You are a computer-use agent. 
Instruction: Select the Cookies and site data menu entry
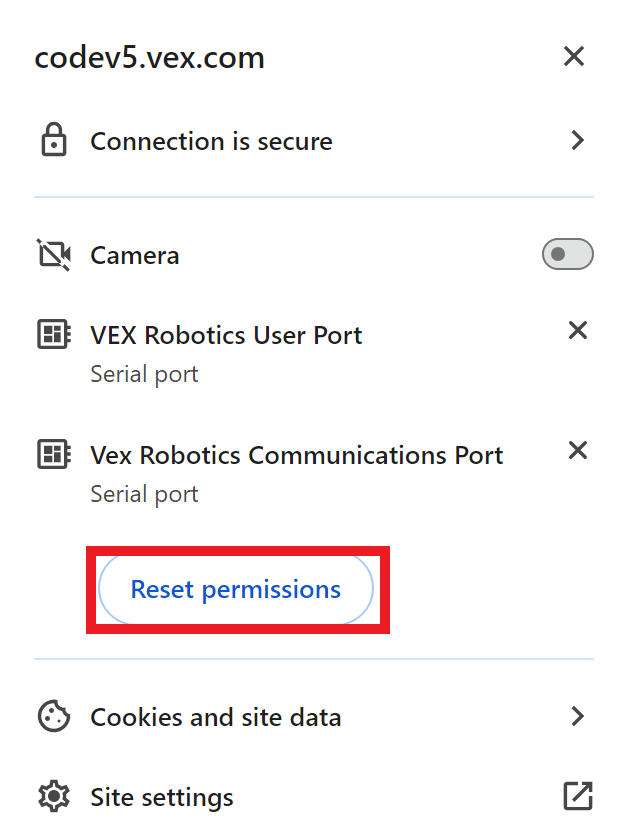(216, 717)
